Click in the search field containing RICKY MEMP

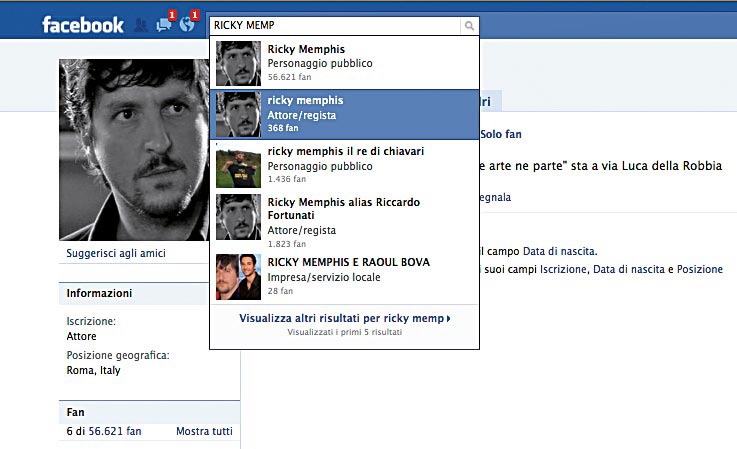[x=334, y=26]
